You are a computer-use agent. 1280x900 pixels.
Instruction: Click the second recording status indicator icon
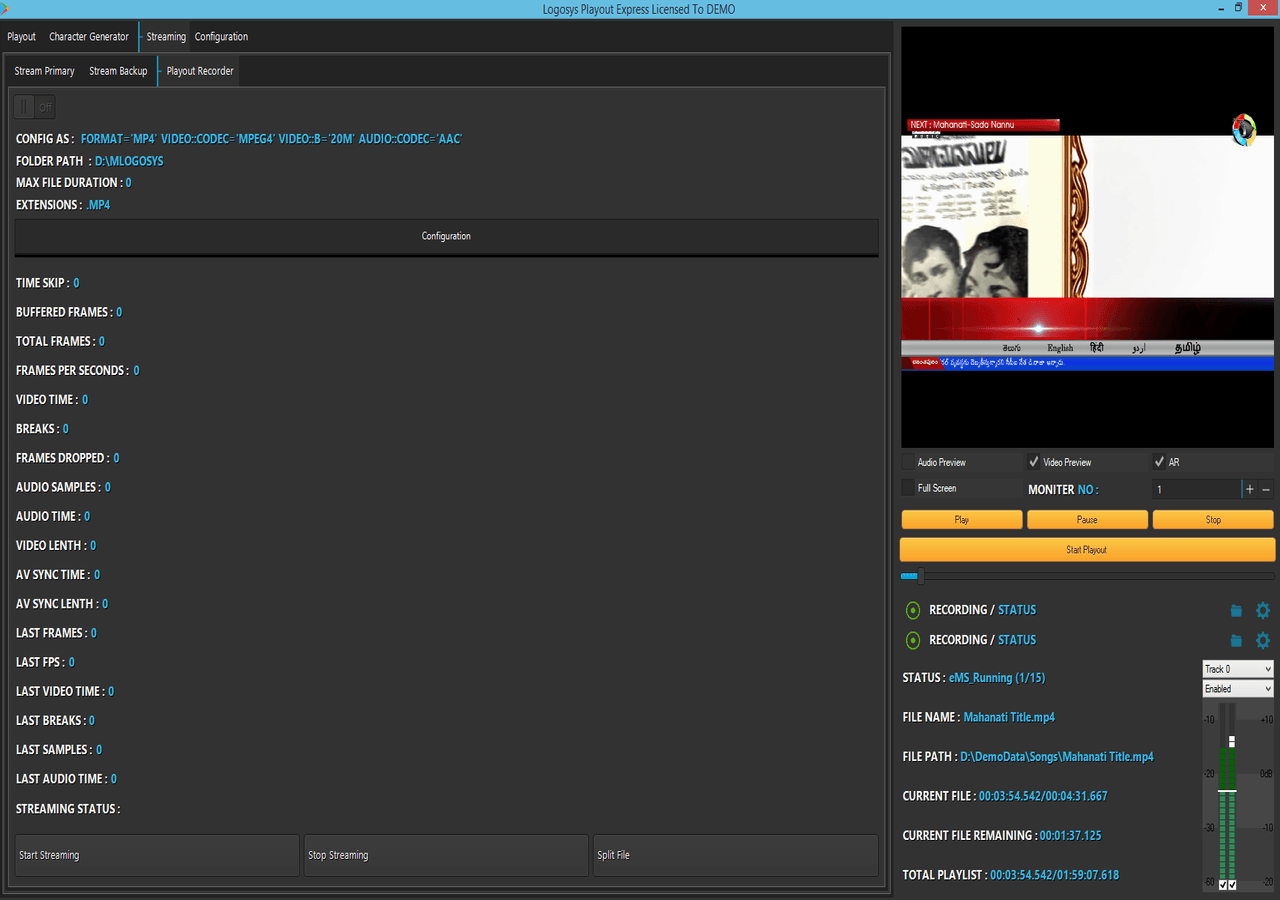click(x=912, y=640)
